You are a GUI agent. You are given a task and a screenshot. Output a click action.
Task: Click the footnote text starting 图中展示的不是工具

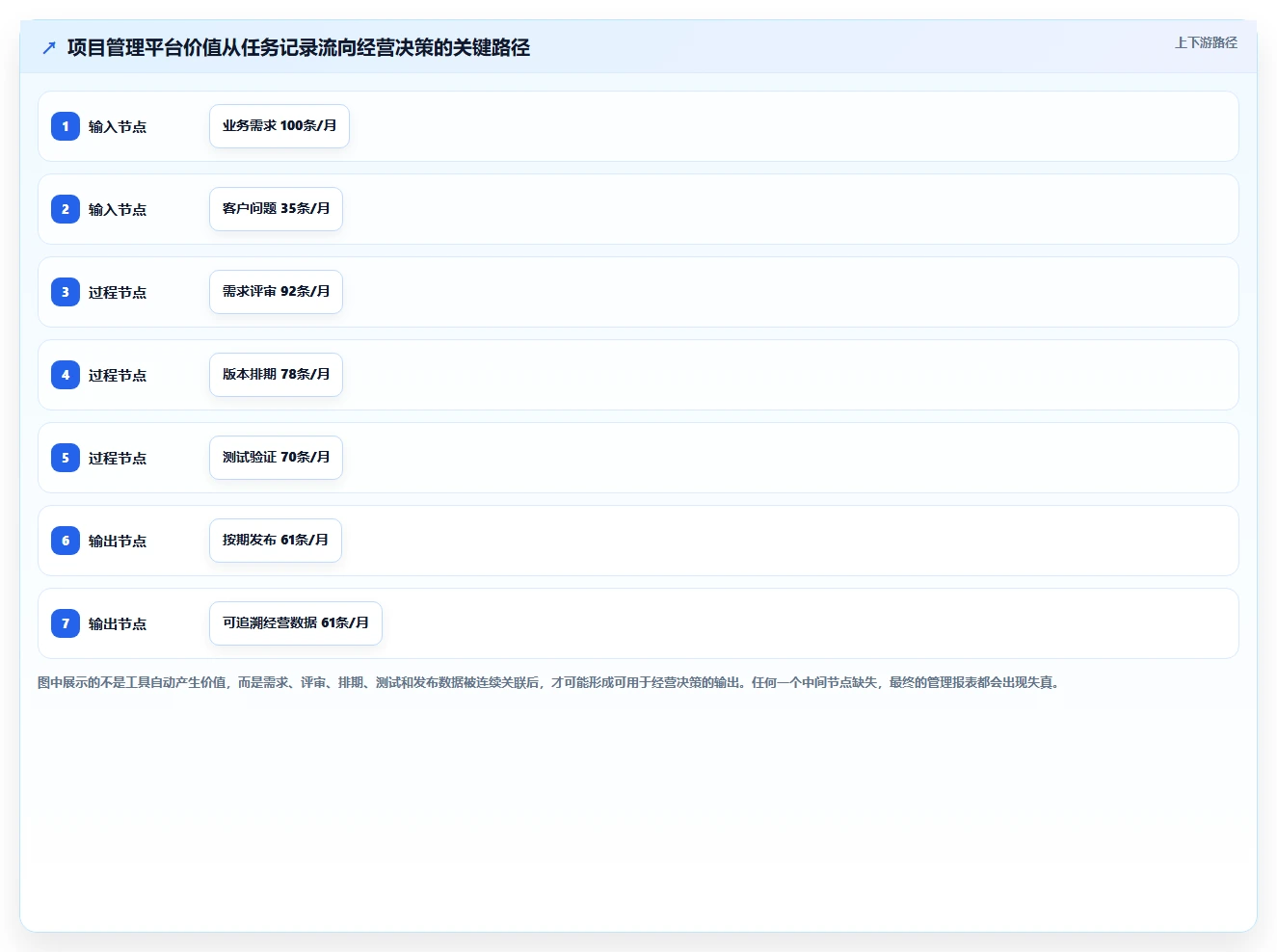pos(550,682)
